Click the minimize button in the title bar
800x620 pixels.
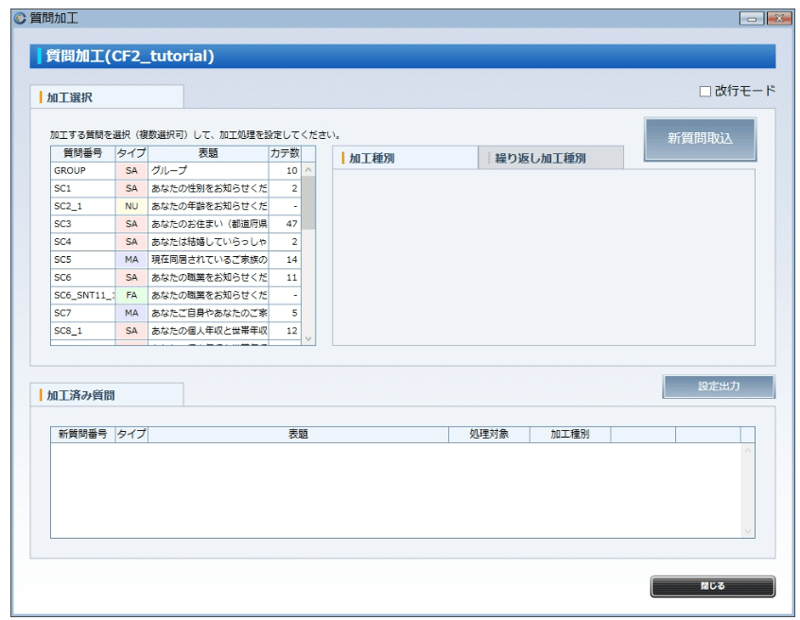752,16
